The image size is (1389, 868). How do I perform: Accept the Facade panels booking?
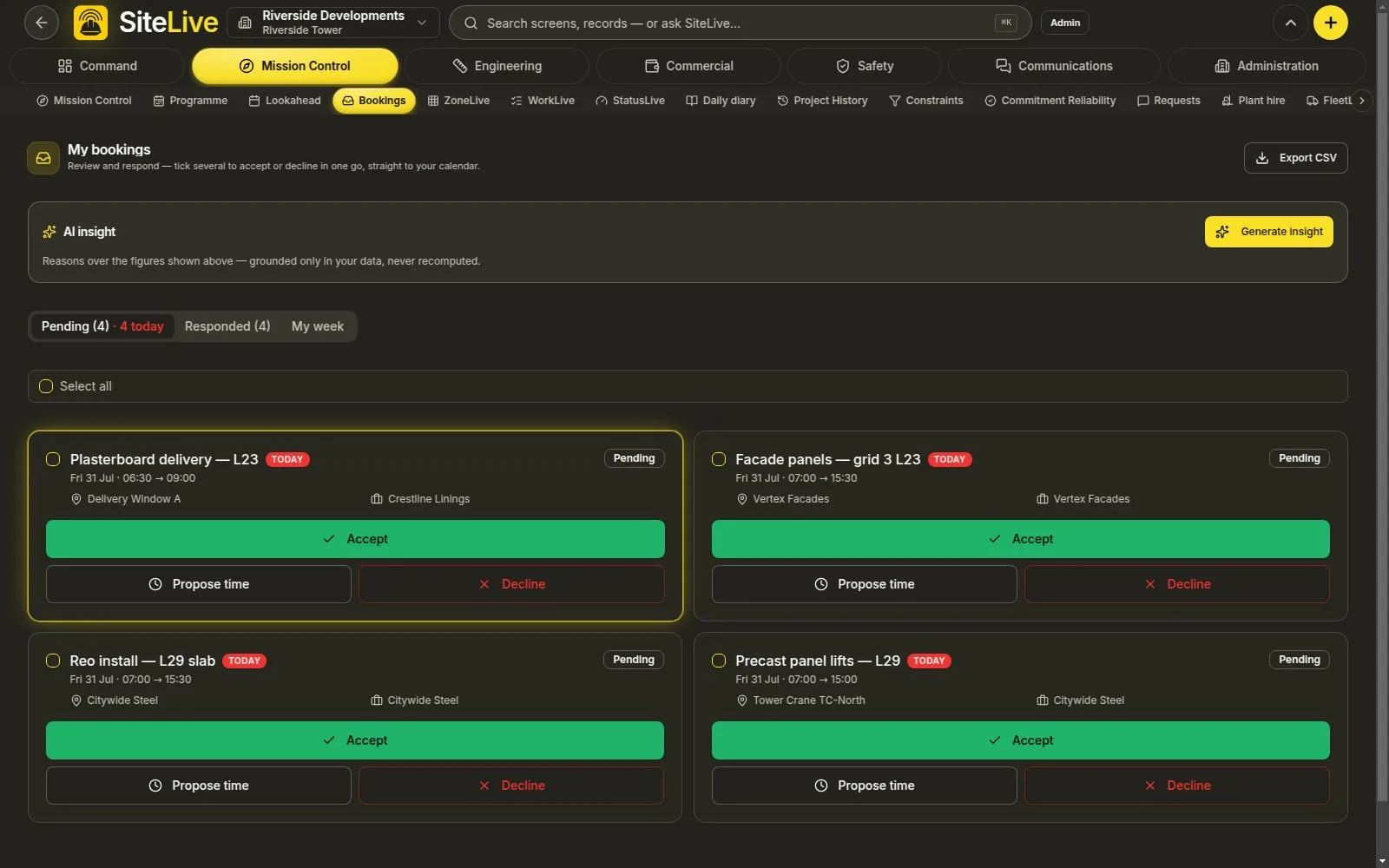click(1021, 539)
